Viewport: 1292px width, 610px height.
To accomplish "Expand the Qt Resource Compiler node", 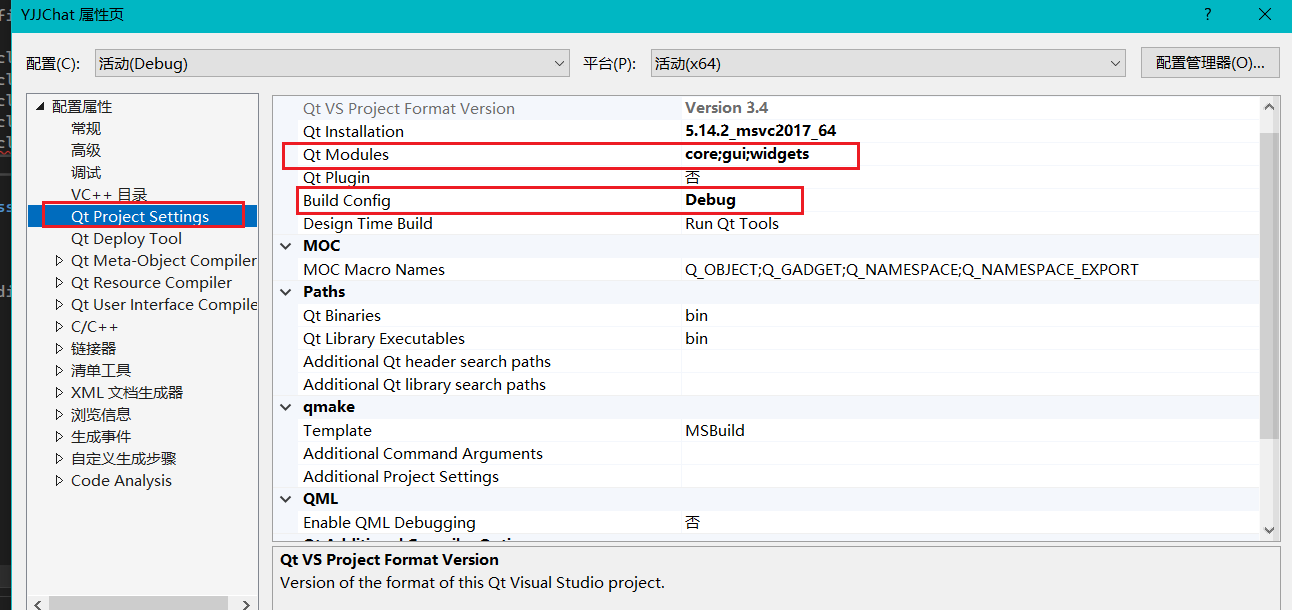I will pos(60,283).
